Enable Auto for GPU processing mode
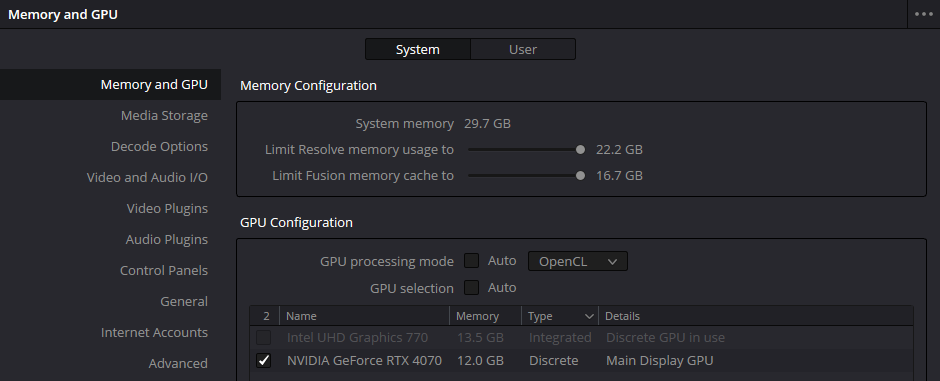 point(472,261)
